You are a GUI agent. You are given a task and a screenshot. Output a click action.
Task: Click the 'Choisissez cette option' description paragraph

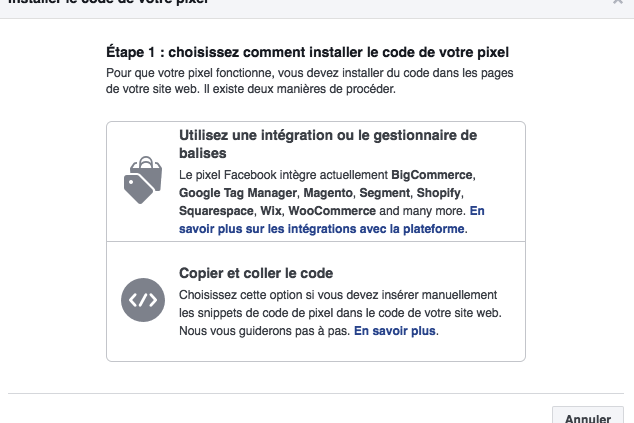pos(340,313)
